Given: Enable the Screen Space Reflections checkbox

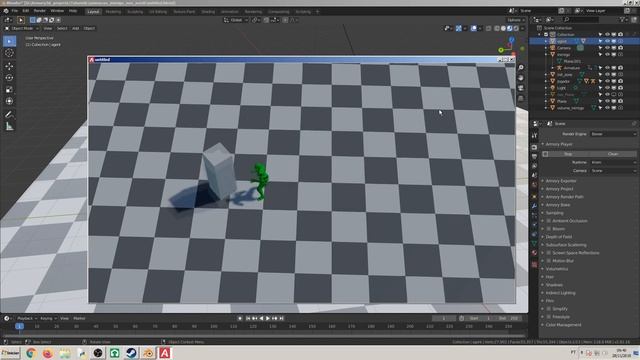Looking at the screenshot, I should [x=549, y=253].
